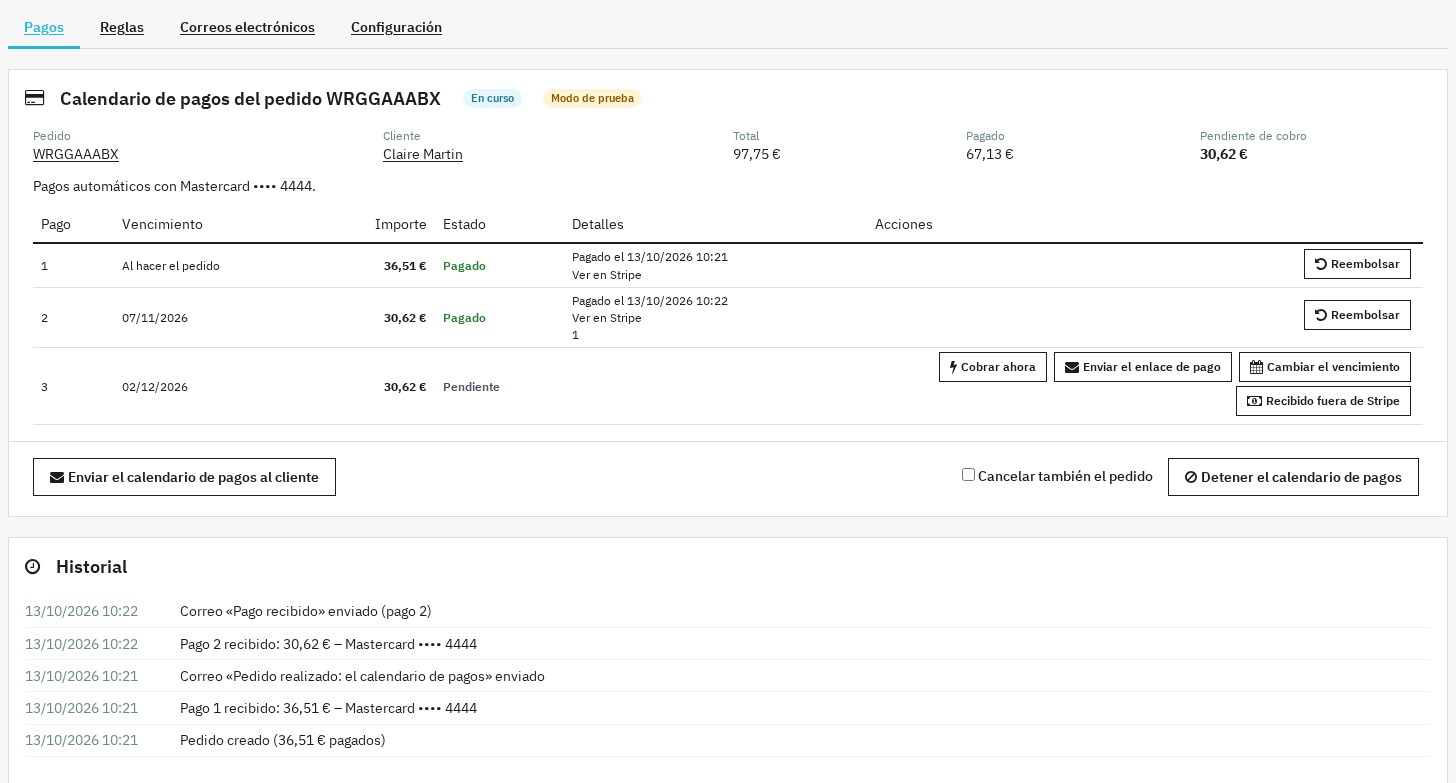Click the Historial section heading
Screen dimensions: 1456x783
91,567
